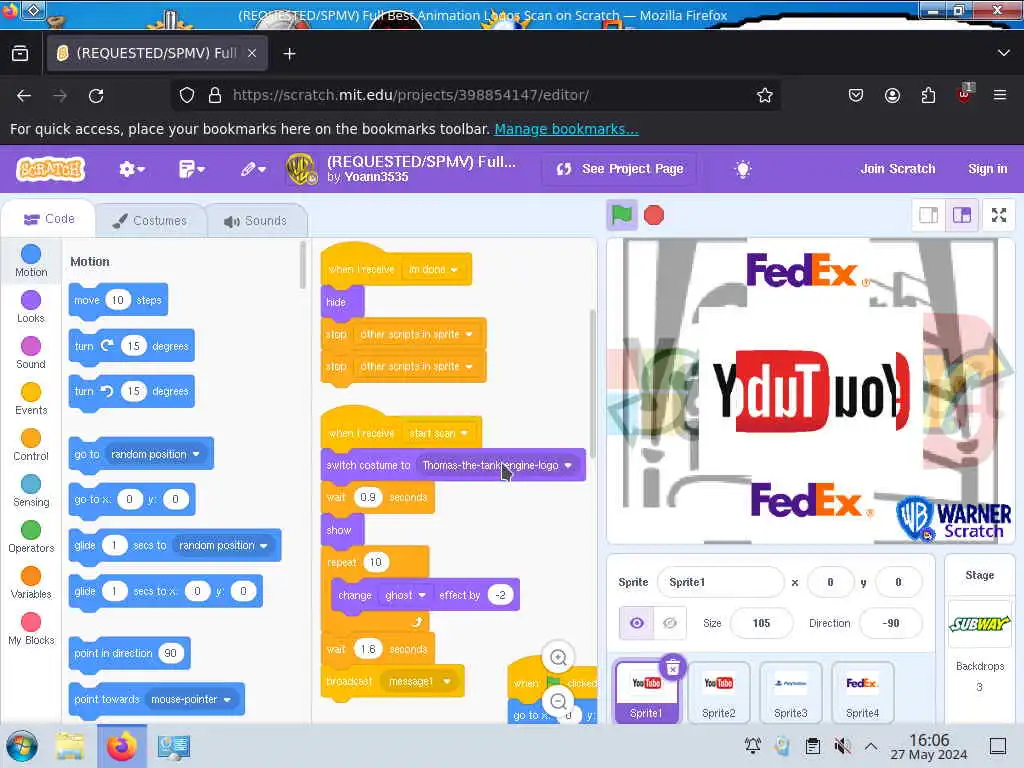The image size is (1024, 768).
Task: Open the settings gear menu
Action: point(131,169)
